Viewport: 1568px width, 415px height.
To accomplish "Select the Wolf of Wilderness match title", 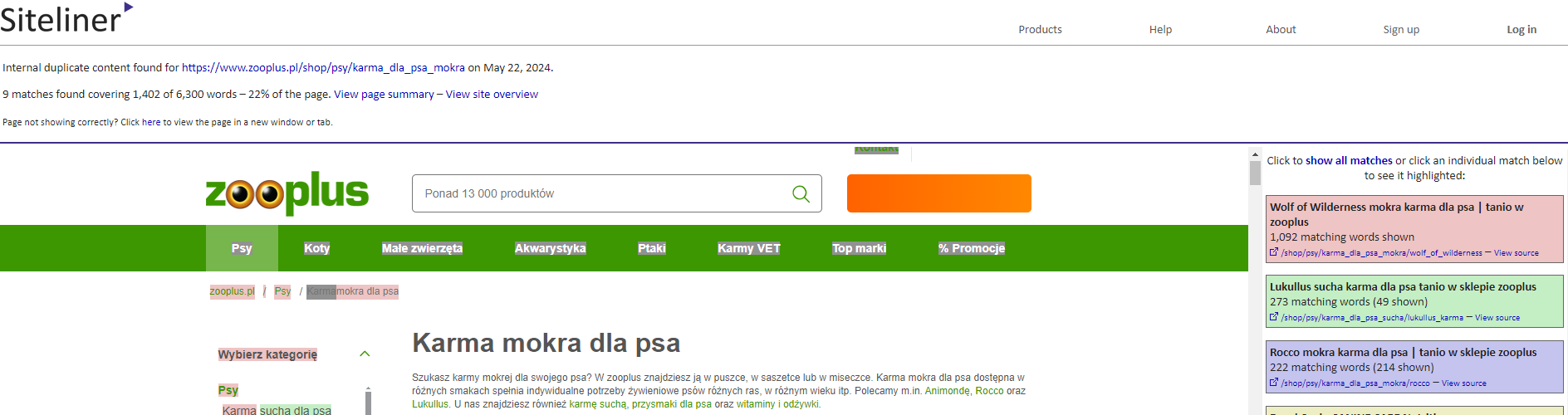I will [1397, 214].
